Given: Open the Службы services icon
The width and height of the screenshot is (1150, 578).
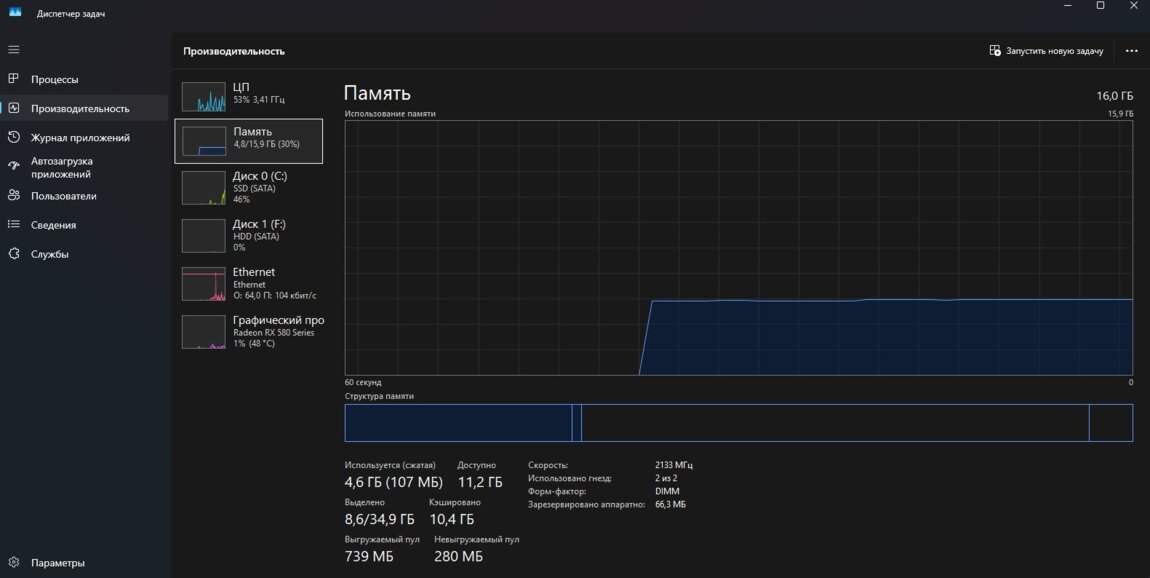Looking at the screenshot, I should [x=13, y=254].
